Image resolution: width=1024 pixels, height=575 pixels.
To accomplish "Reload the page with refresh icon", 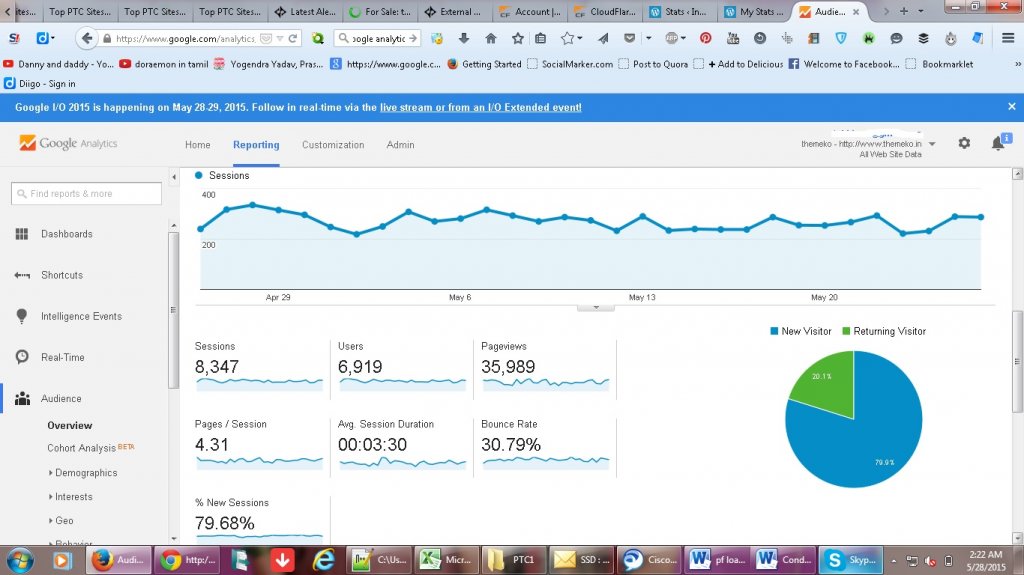I will (x=293, y=39).
